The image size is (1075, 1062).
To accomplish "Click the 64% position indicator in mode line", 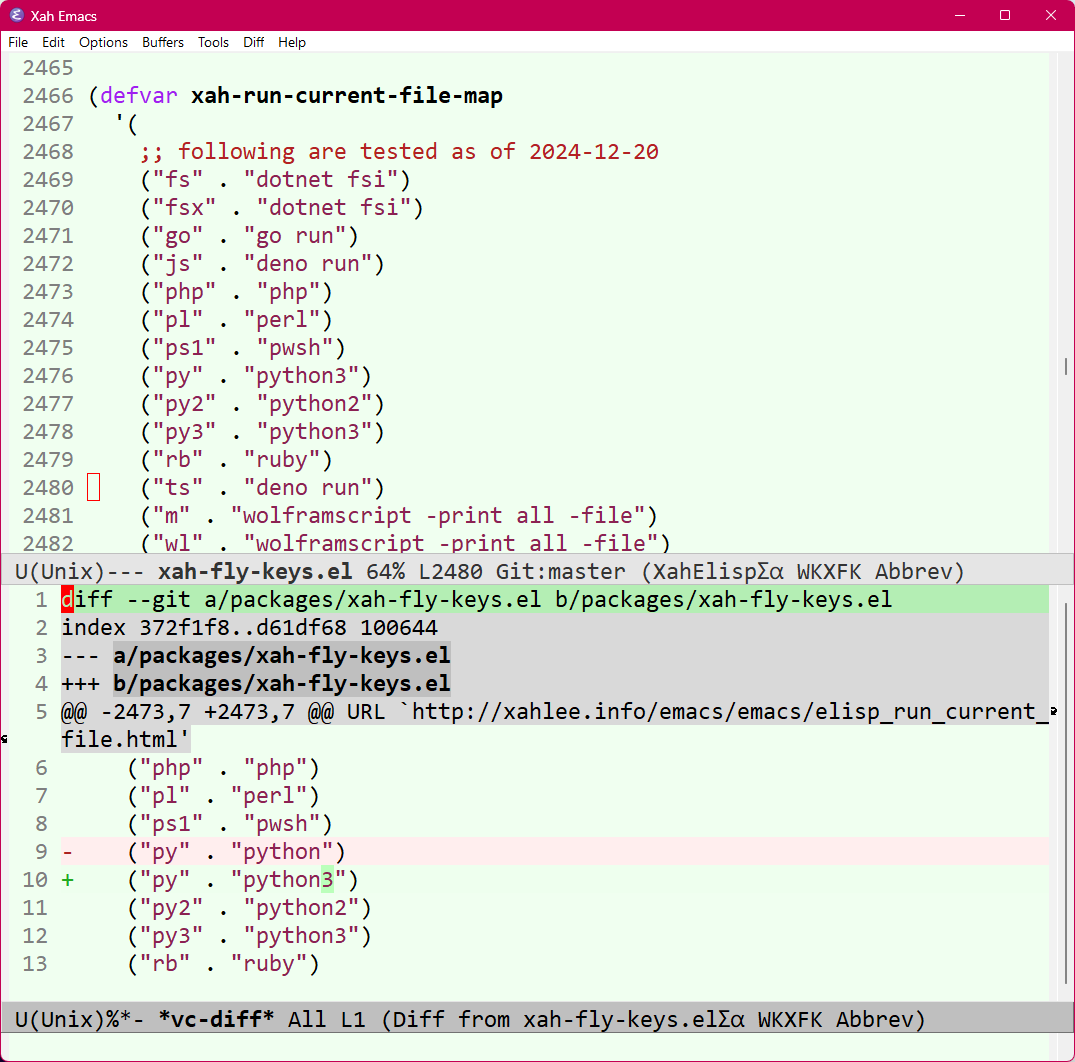I will [x=385, y=571].
